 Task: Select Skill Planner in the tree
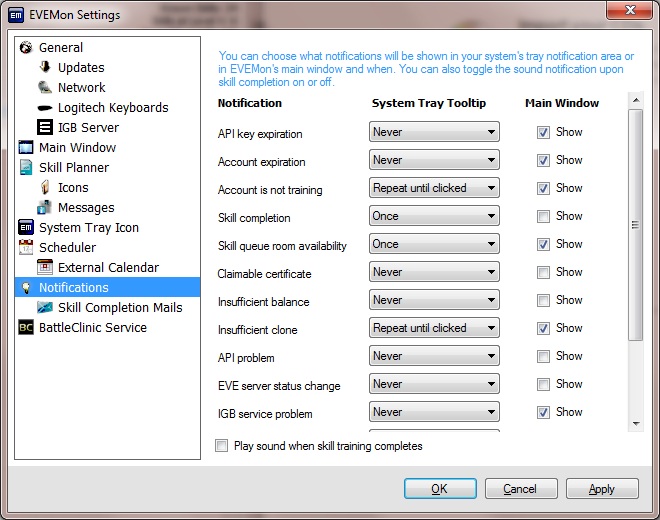pos(74,167)
